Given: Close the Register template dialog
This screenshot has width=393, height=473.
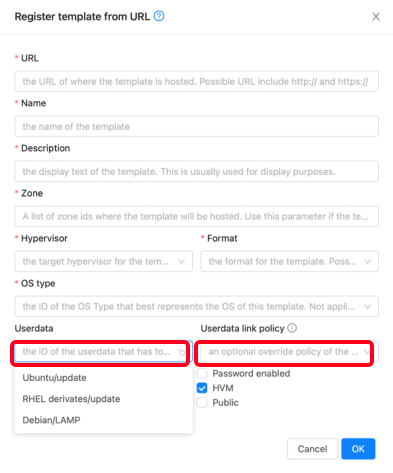Looking at the screenshot, I should [376, 17].
